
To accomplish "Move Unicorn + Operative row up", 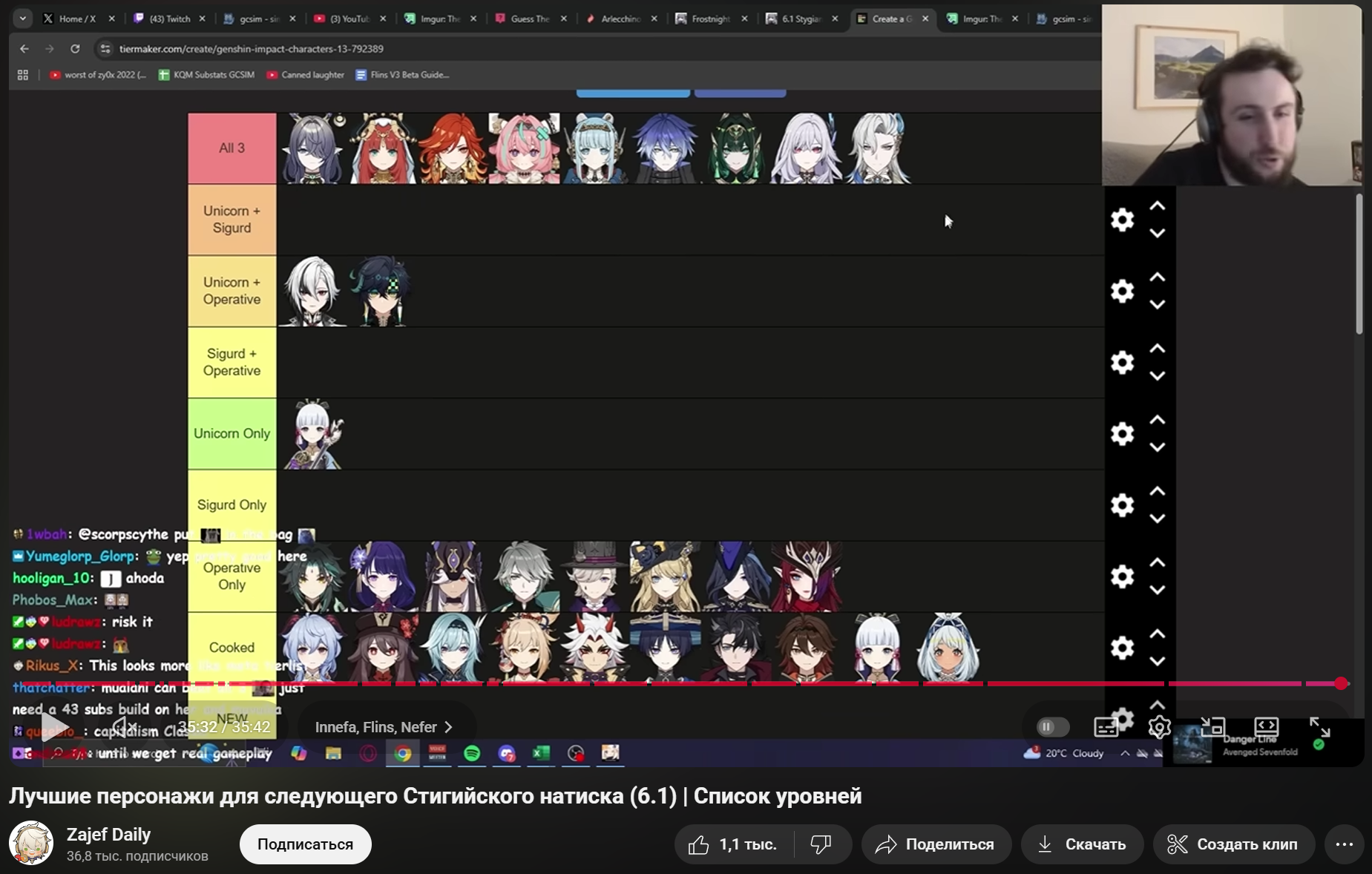I will (x=1157, y=277).
